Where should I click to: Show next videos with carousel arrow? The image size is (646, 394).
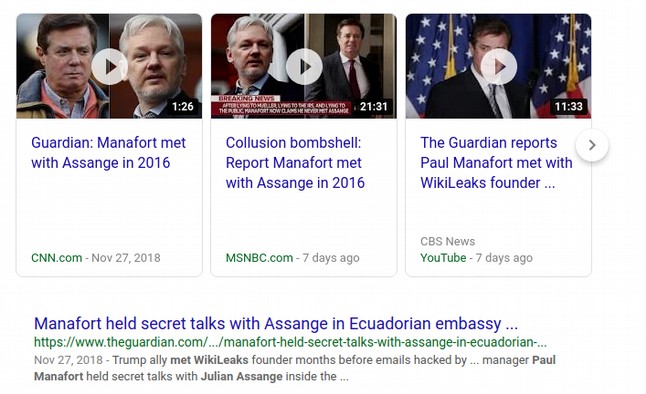point(592,145)
